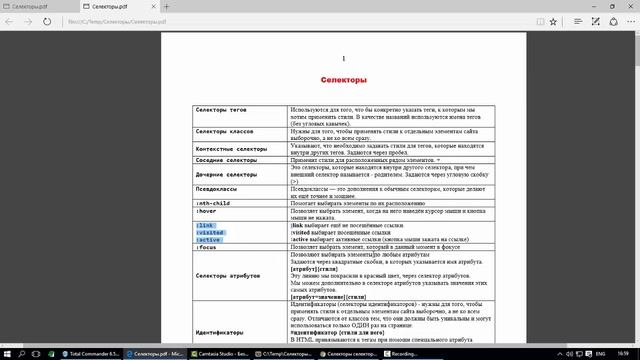640x360 pixels.
Task: Click the bold [атрибут]{стили} text
Action: click(314, 269)
